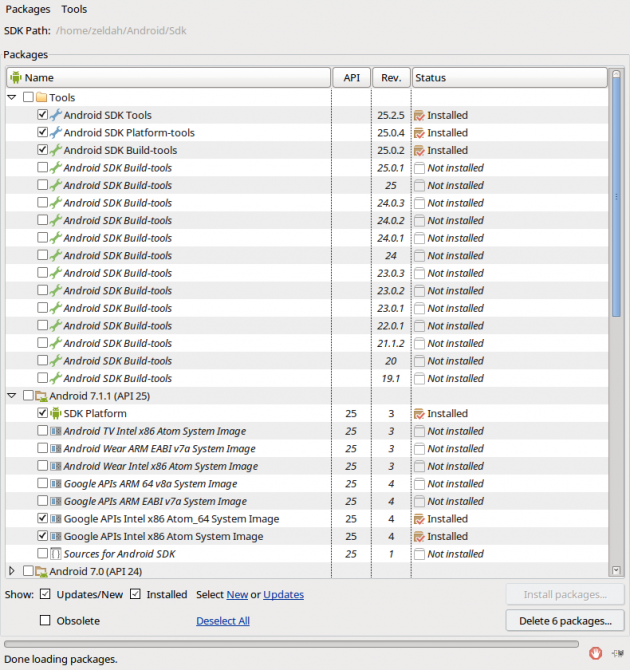Click wrench icon of Build-tools 24.0.1
630x670 pixels.
coord(56,238)
